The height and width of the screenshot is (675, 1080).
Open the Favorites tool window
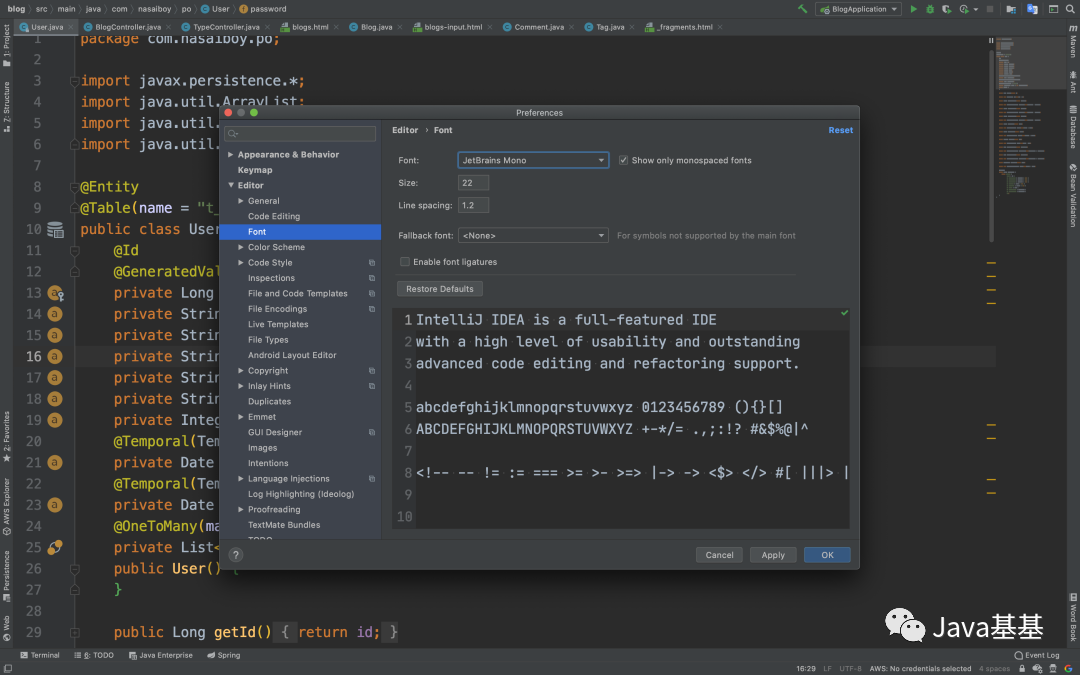(6, 437)
